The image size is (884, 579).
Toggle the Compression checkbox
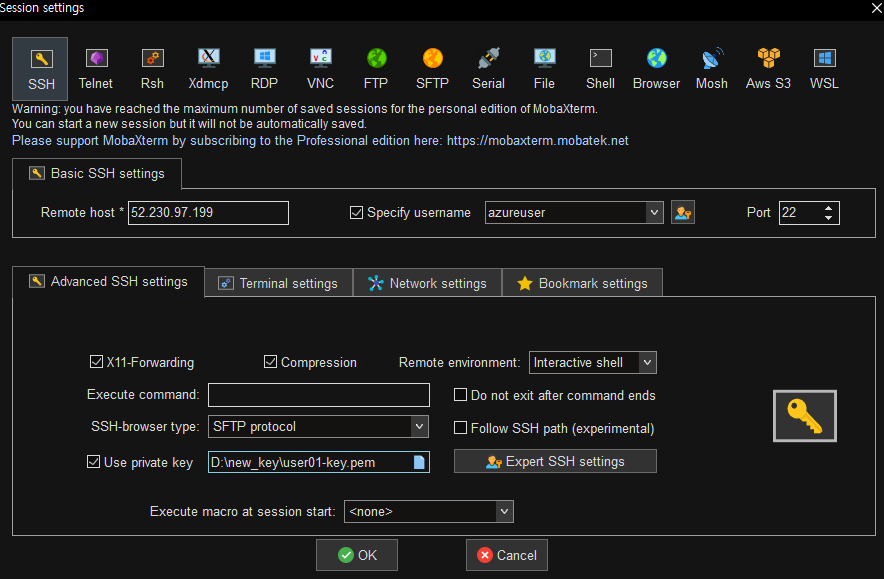pyautogui.click(x=271, y=362)
